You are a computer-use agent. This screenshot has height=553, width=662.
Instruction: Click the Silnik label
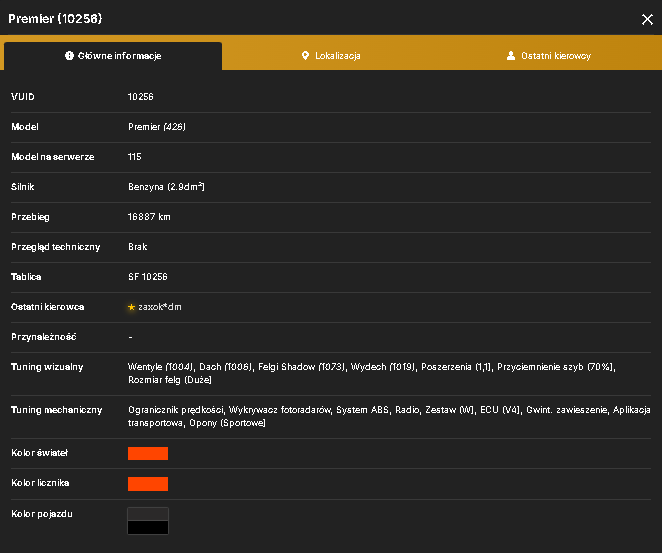(x=23, y=187)
